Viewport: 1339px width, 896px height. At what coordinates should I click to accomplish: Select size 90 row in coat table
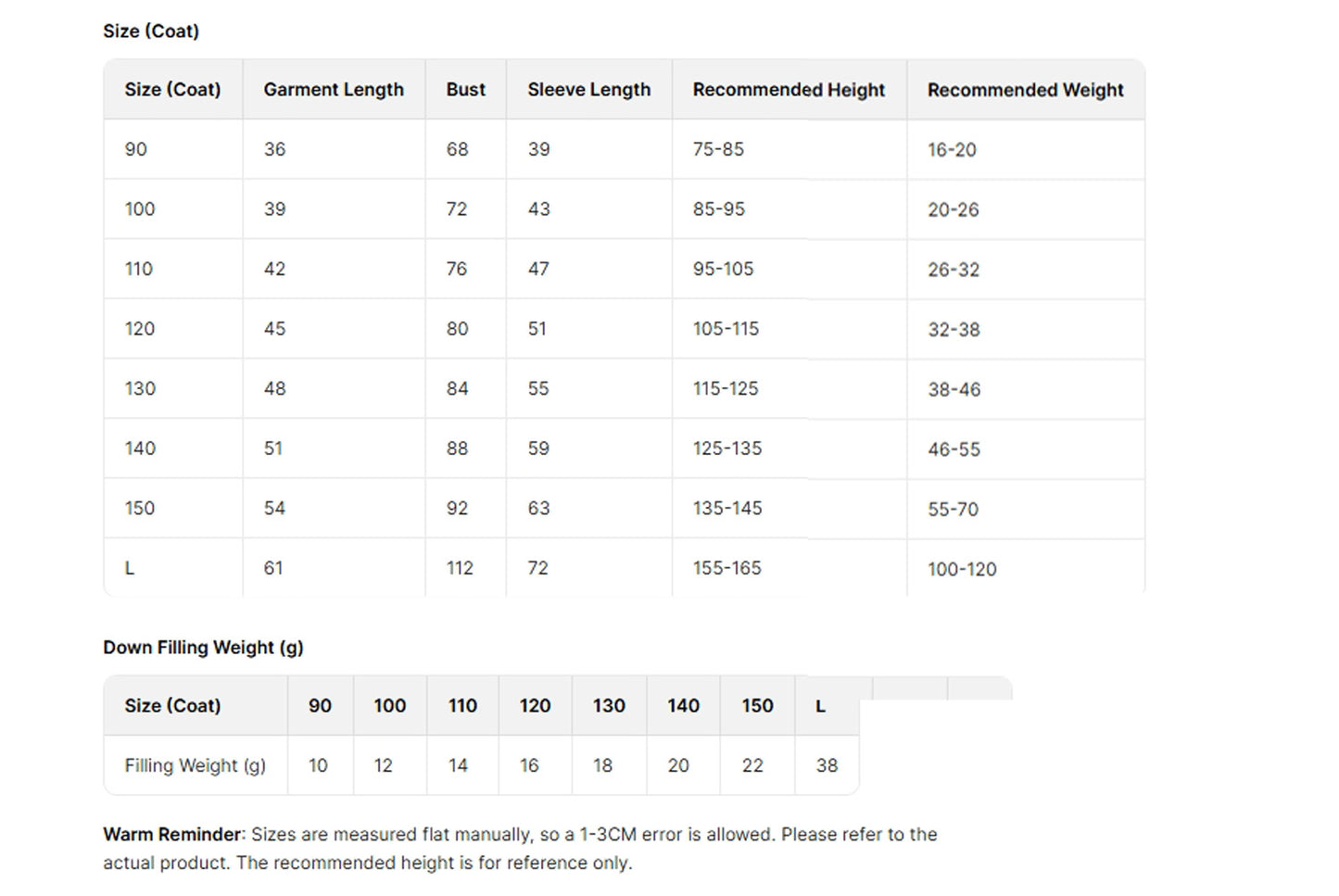coord(624,149)
